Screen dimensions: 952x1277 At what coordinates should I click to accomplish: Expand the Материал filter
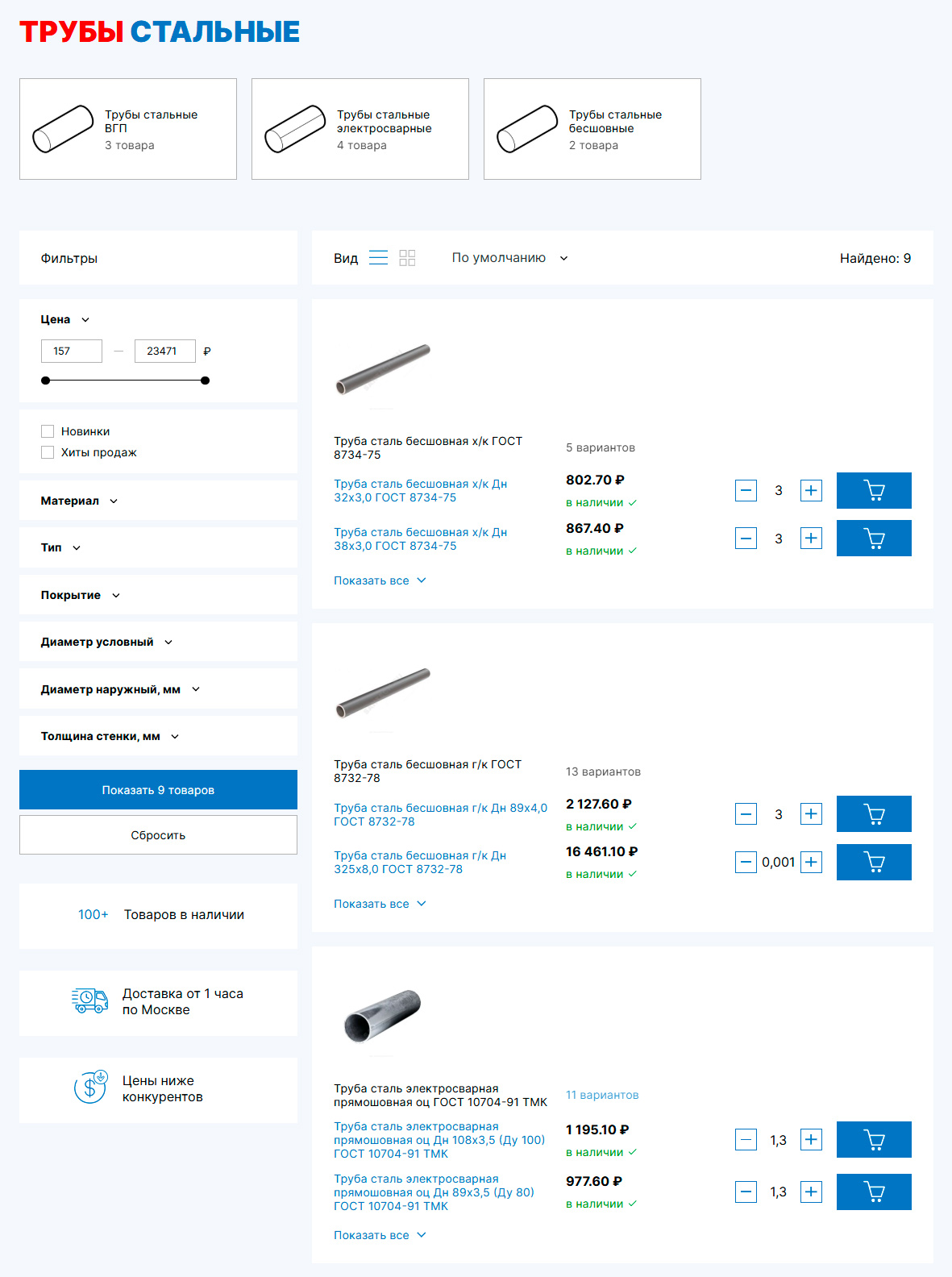pos(79,501)
